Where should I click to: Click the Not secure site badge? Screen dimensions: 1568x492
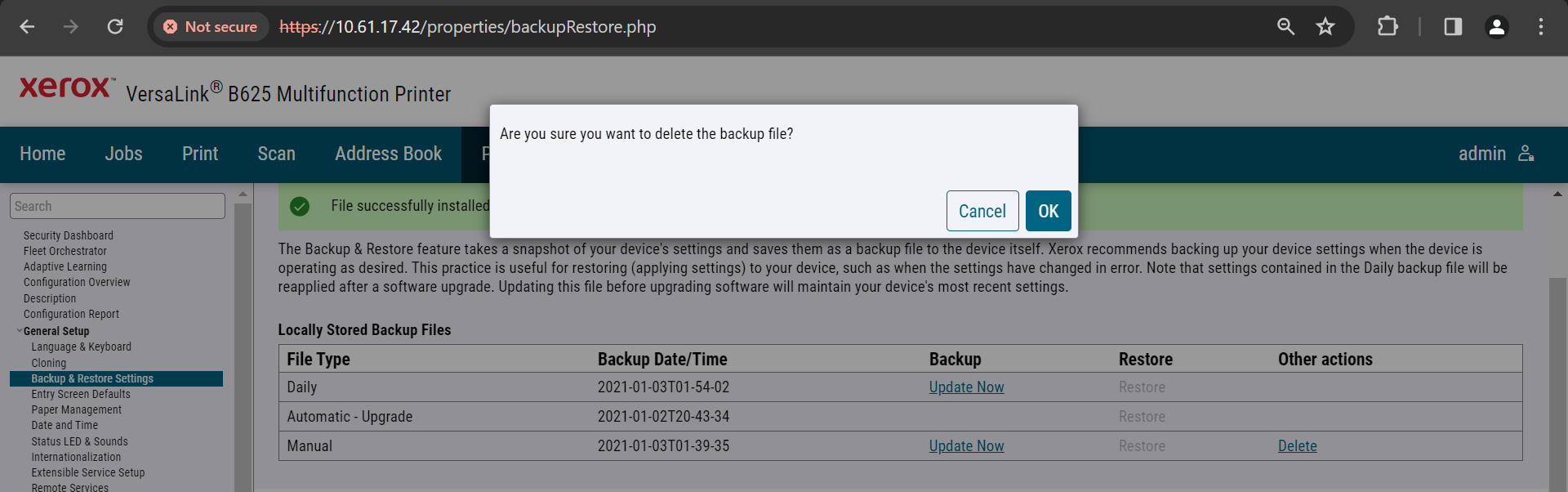(x=211, y=27)
